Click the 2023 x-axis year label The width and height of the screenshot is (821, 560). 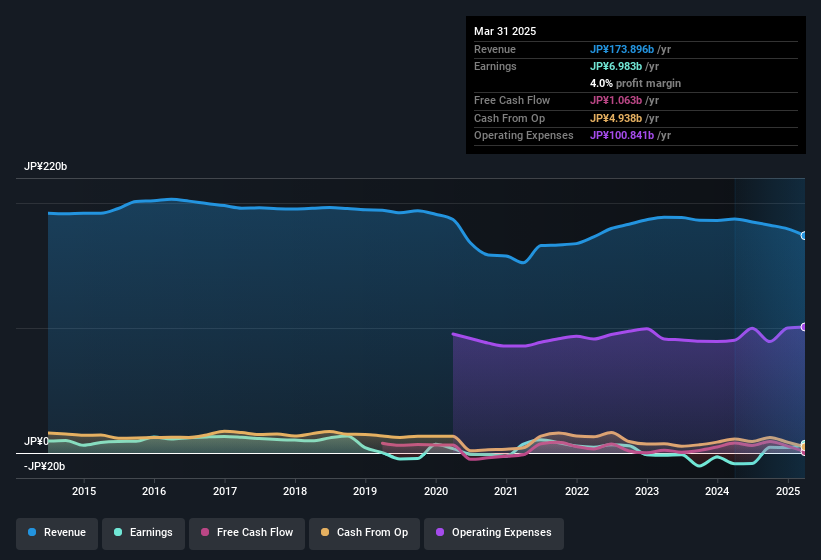click(647, 491)
